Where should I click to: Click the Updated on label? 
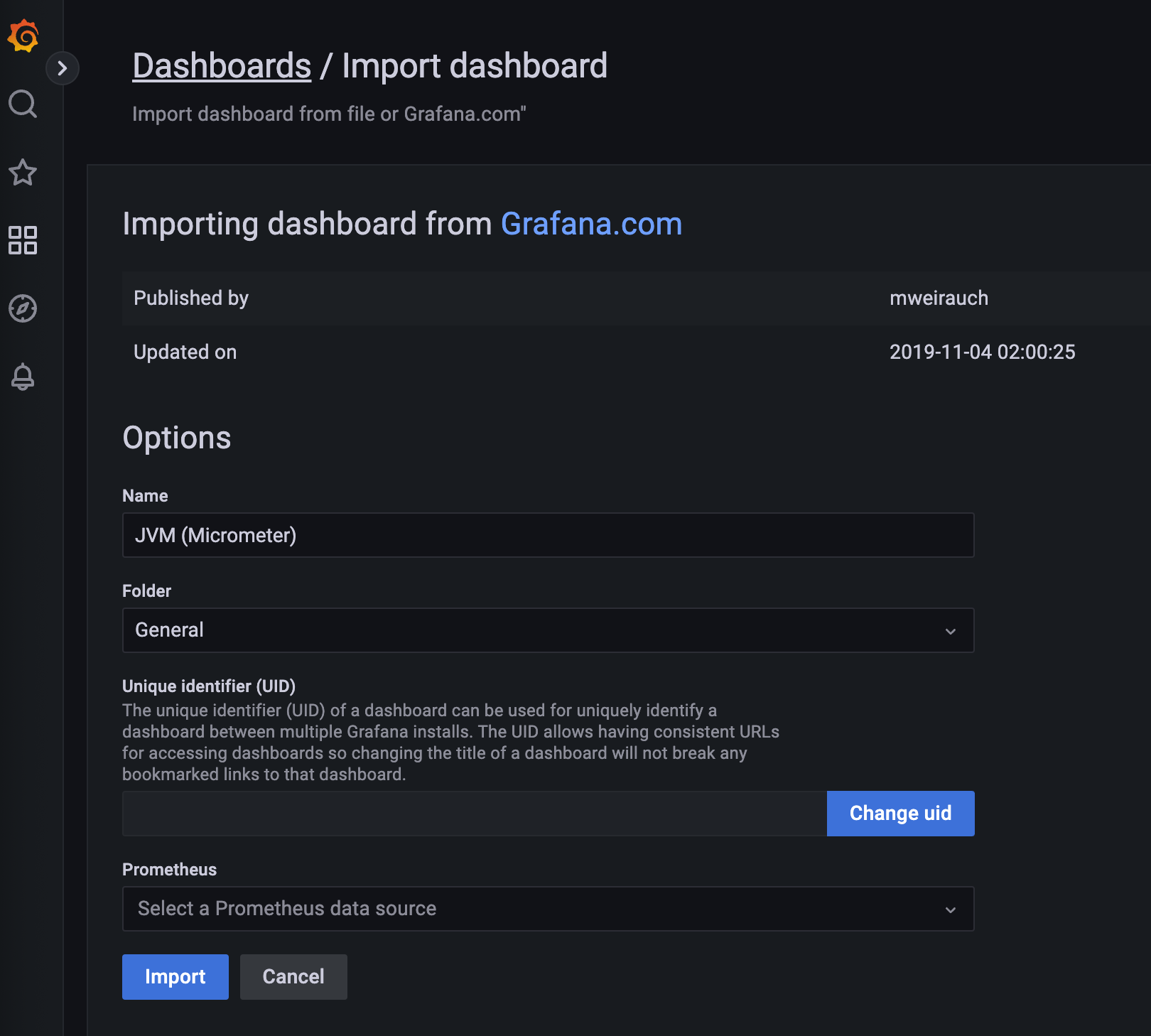[x=185, y=352]
